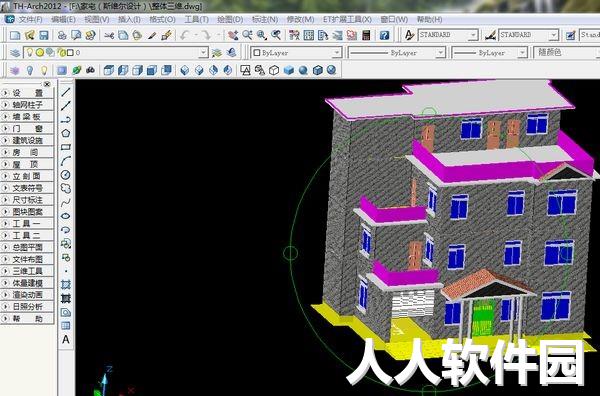Select the Circle draw tool

pos(66,175)
